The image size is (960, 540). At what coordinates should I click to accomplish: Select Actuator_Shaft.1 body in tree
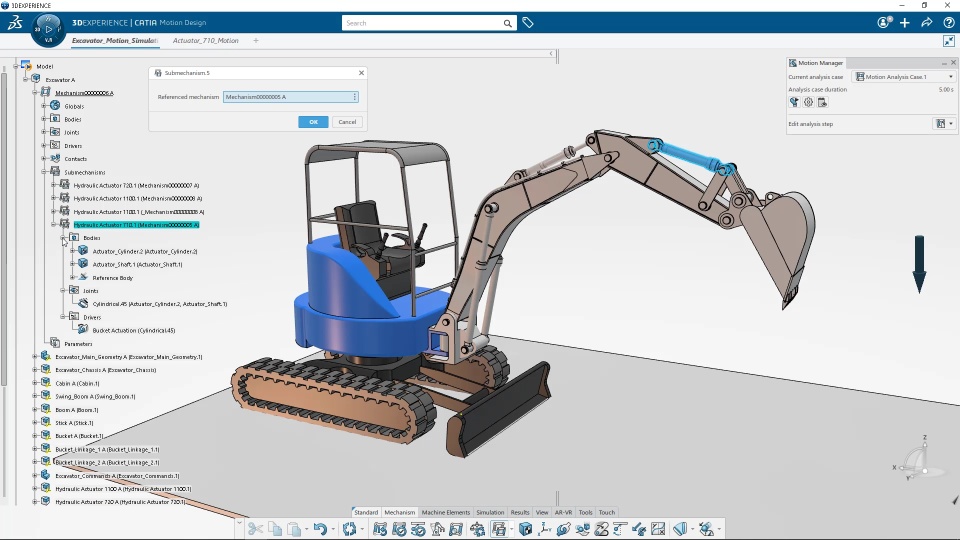pos(137,264)
